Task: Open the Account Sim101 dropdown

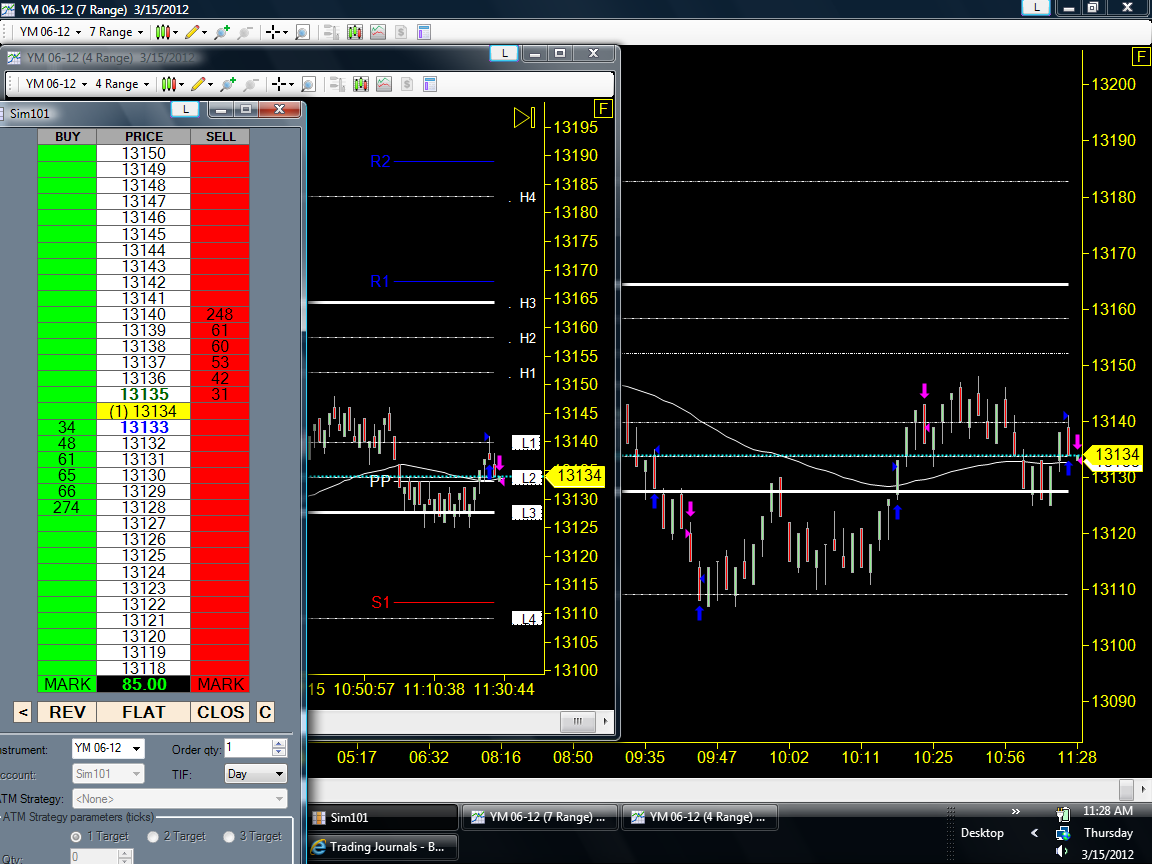Action: (x=108, y=774)
